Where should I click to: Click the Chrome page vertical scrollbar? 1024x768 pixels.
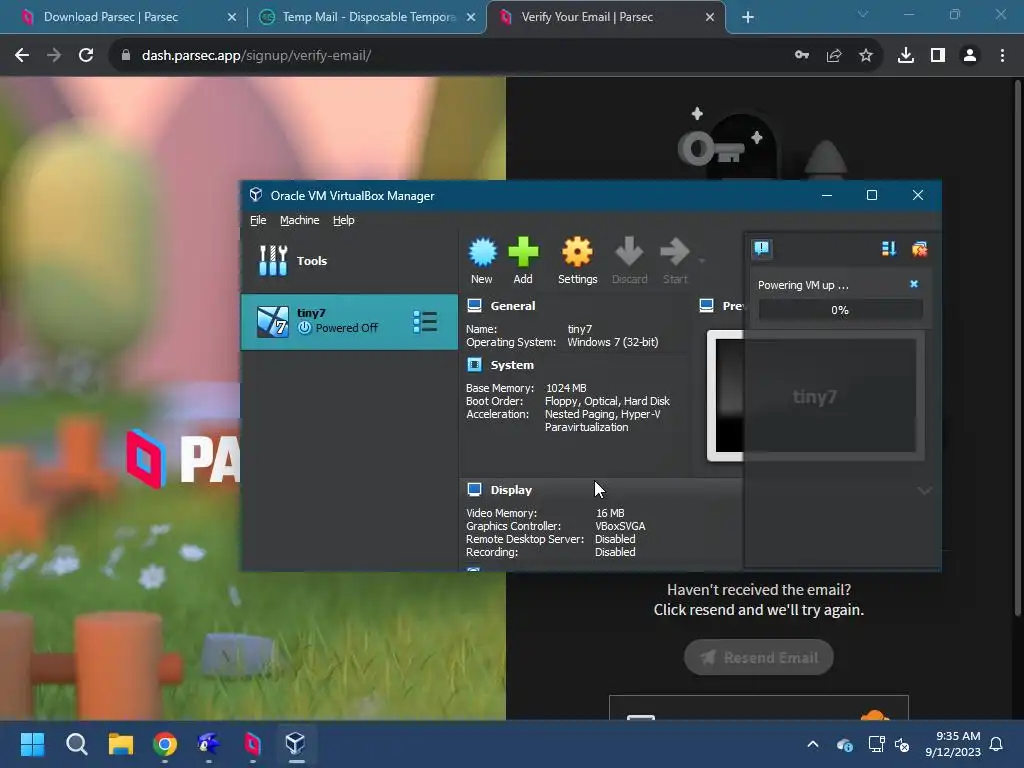1017,347
